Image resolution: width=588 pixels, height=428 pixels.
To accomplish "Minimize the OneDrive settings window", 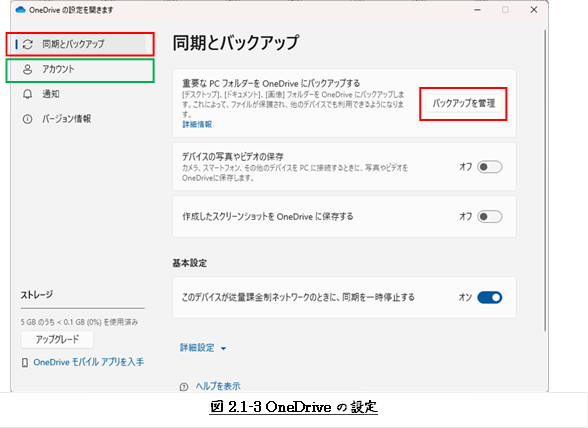I will point(477,10).
